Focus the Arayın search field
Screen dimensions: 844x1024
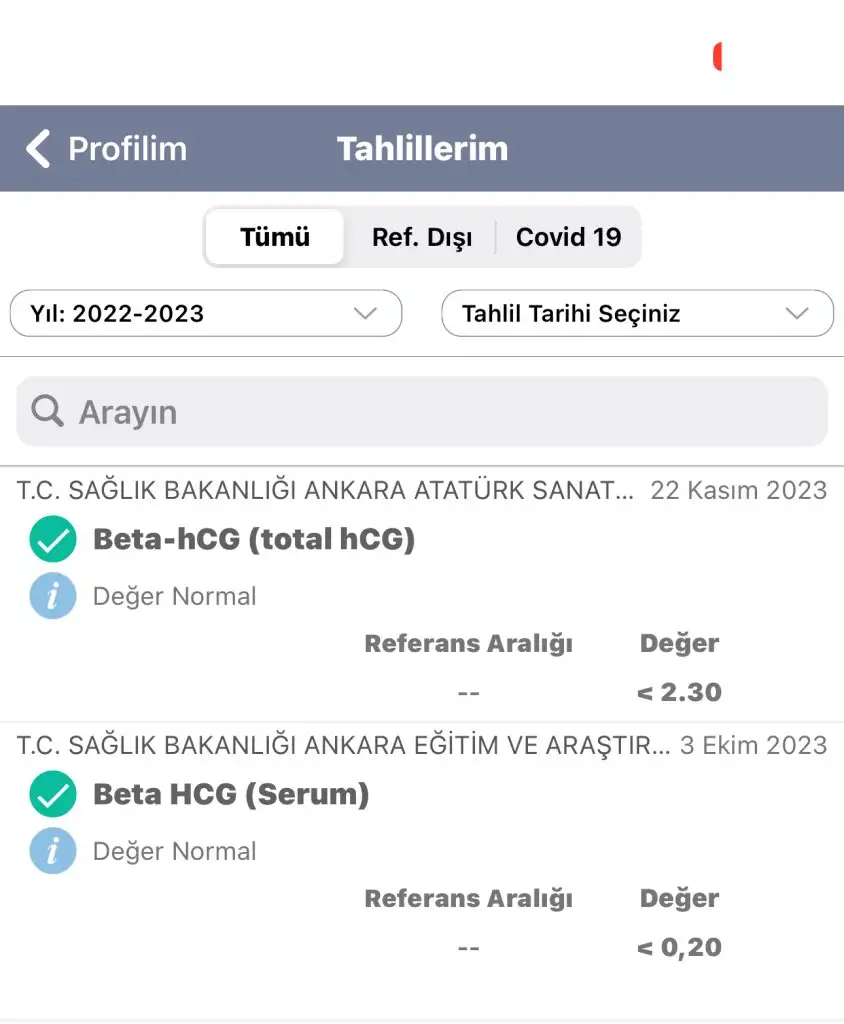click(440, 411)
